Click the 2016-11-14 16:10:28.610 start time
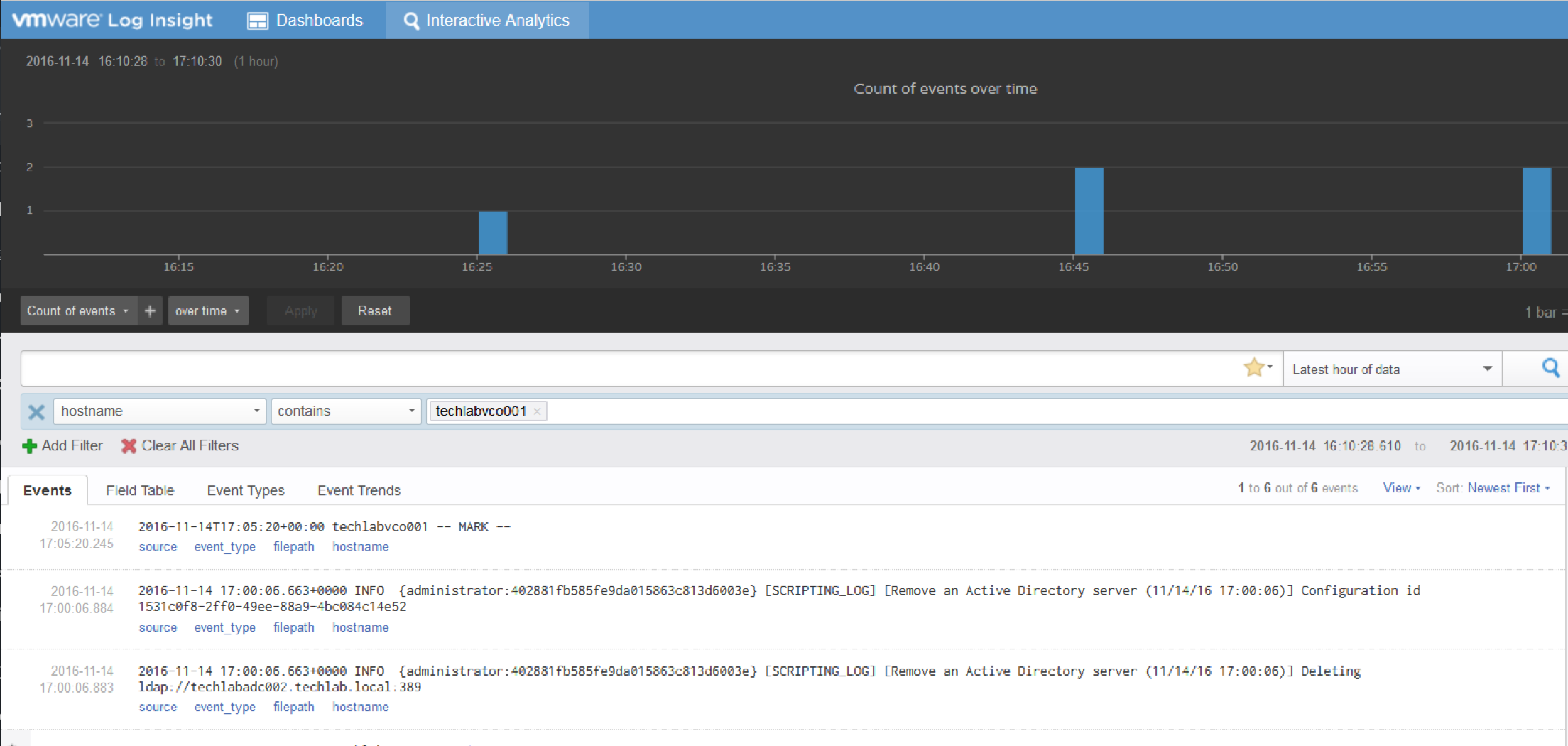Screen dimensions: 1568x746 pos(1326,445)
